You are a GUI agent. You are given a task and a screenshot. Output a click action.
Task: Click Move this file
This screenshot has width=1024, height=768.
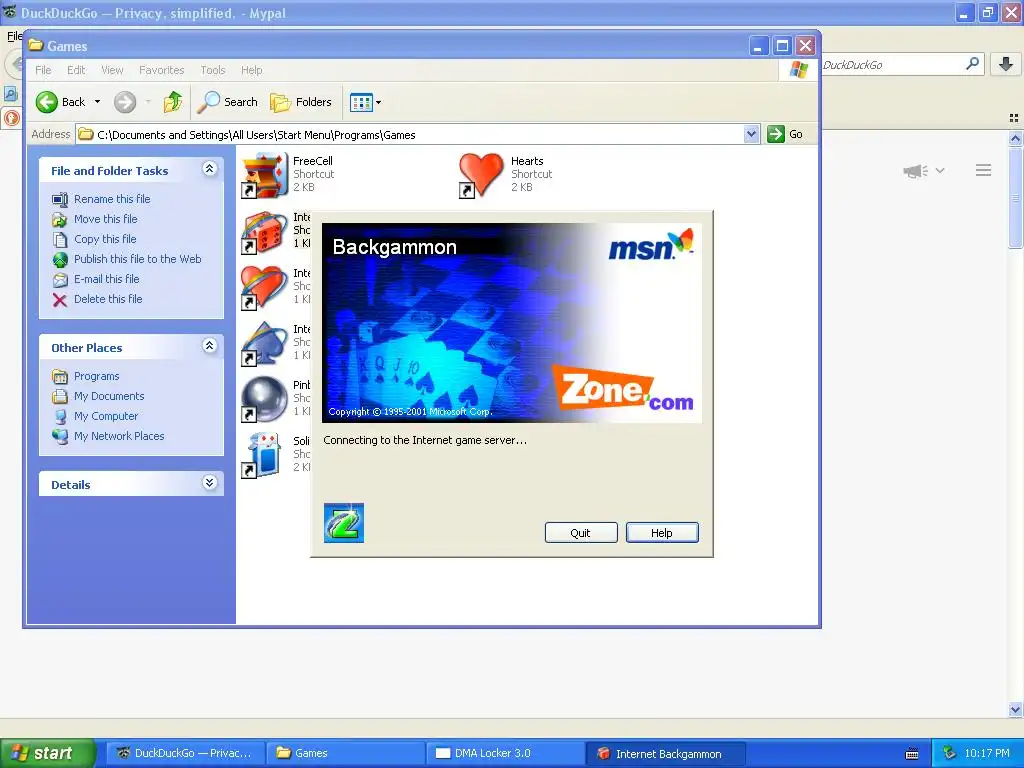tap(105, 219)
